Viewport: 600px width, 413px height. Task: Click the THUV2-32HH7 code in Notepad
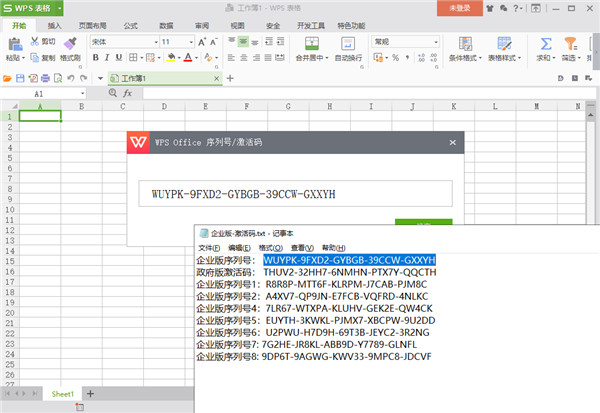350,272
